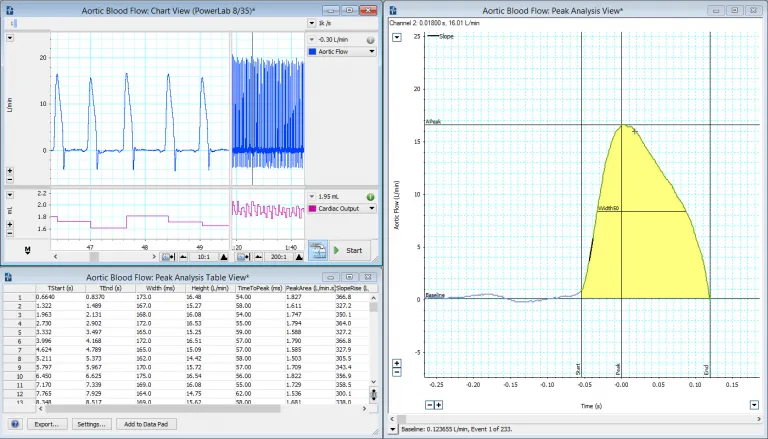Click the marker icon below chart axis

point(27,248)
